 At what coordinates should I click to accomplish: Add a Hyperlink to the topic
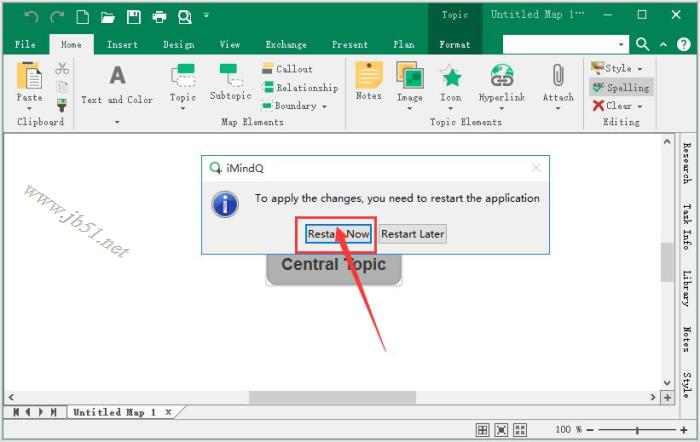click(x=502, y=83)
